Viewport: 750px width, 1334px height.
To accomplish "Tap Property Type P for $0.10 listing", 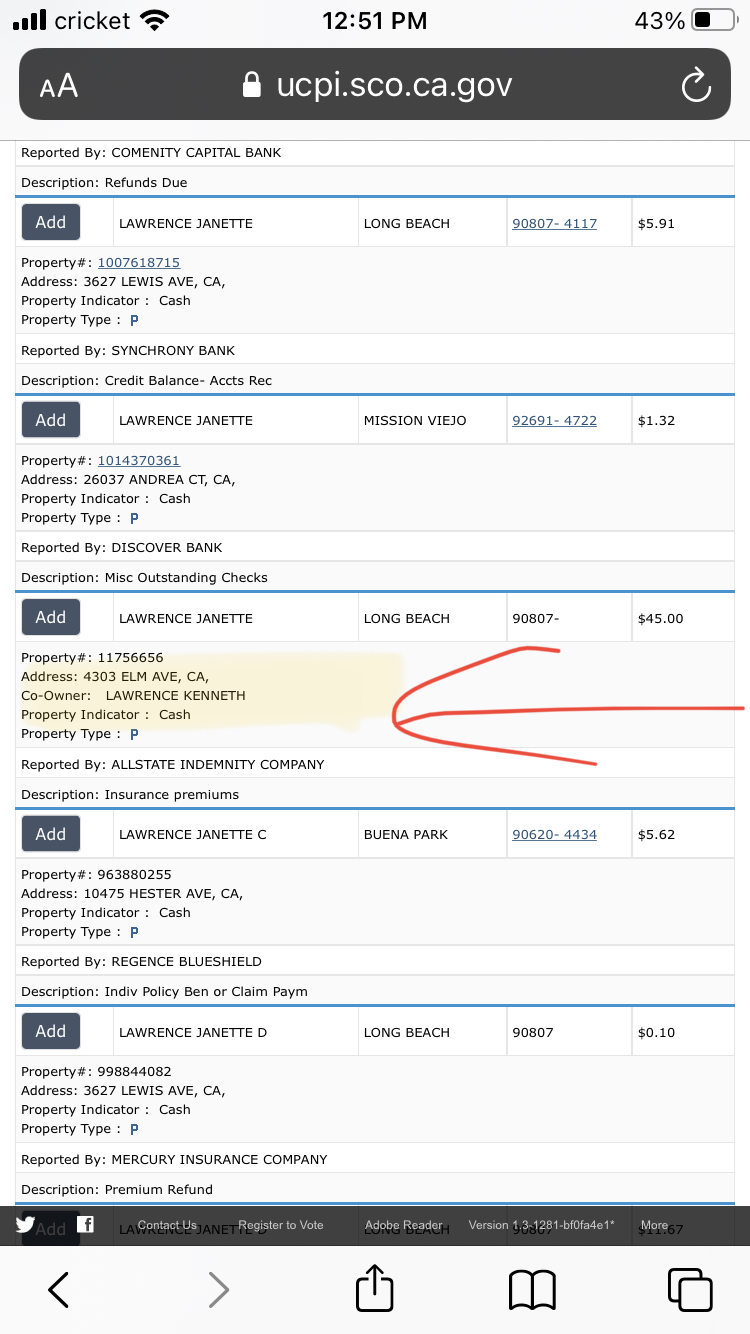I will point(134,1129).
